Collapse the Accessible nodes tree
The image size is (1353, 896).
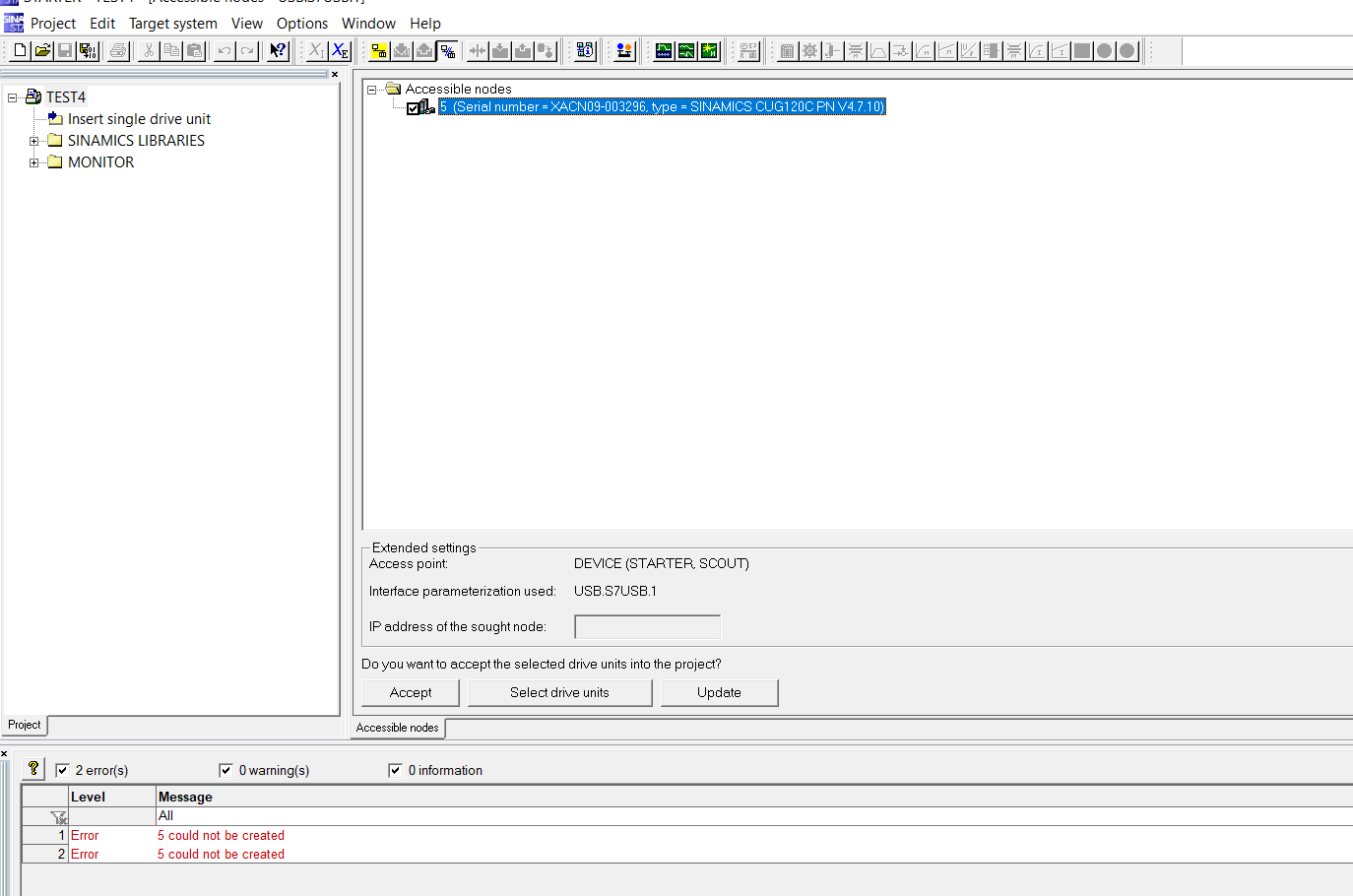[372, 90]
